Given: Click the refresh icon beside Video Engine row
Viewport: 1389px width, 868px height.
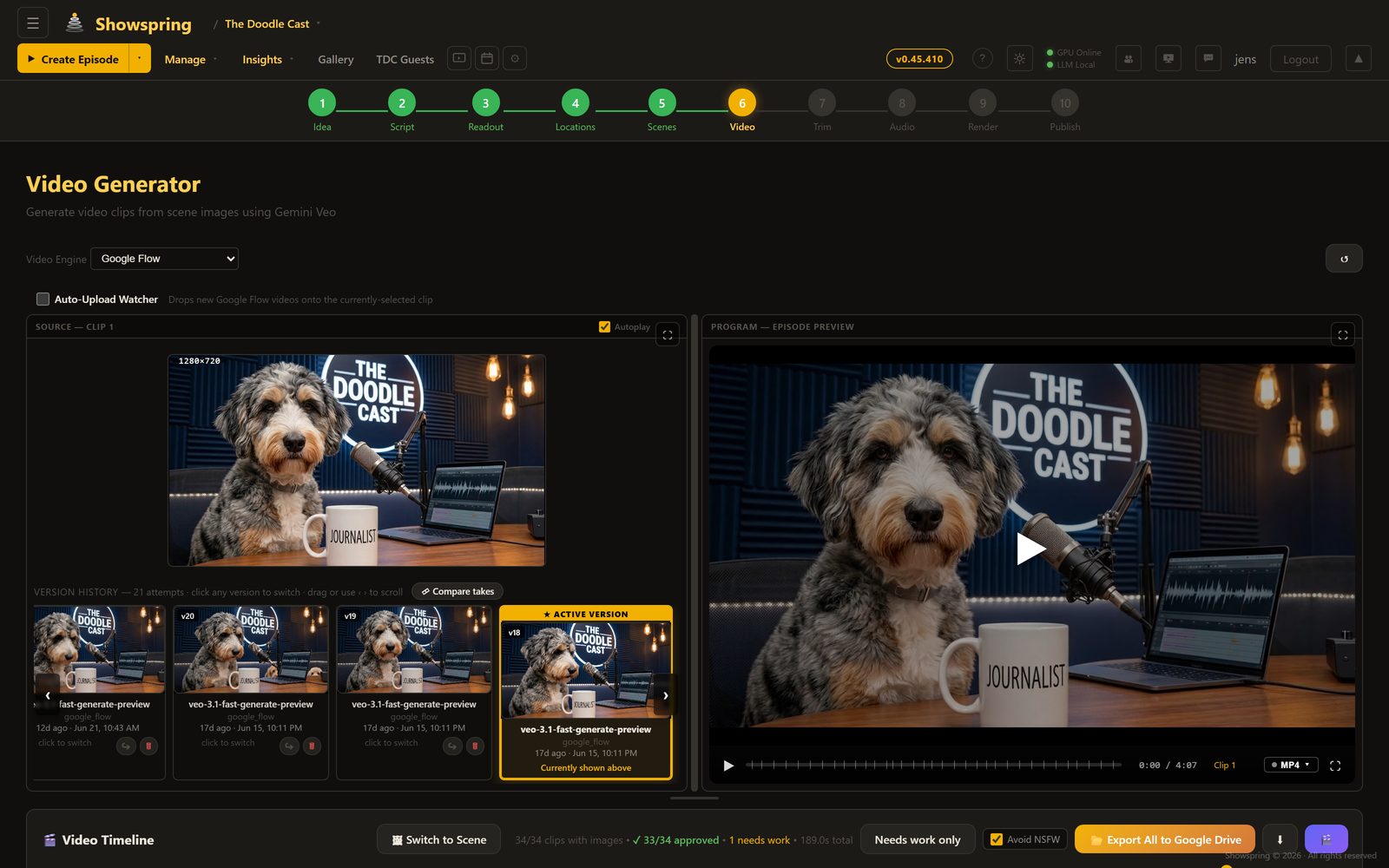Looking at the screenshot, I should pyautogui.click(x=1344, y=259).
